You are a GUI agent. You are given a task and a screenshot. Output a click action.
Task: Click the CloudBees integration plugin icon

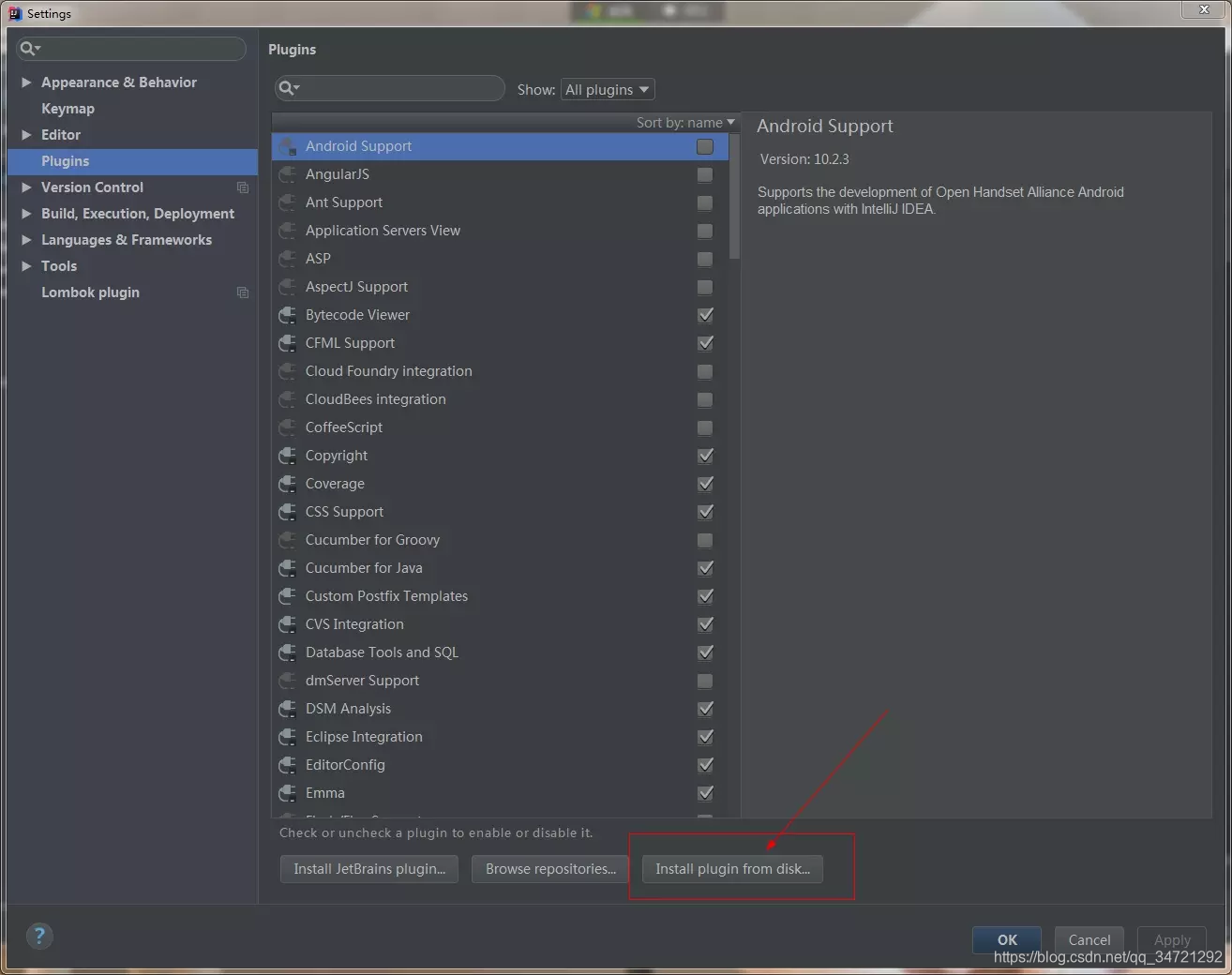click(288, 399)
